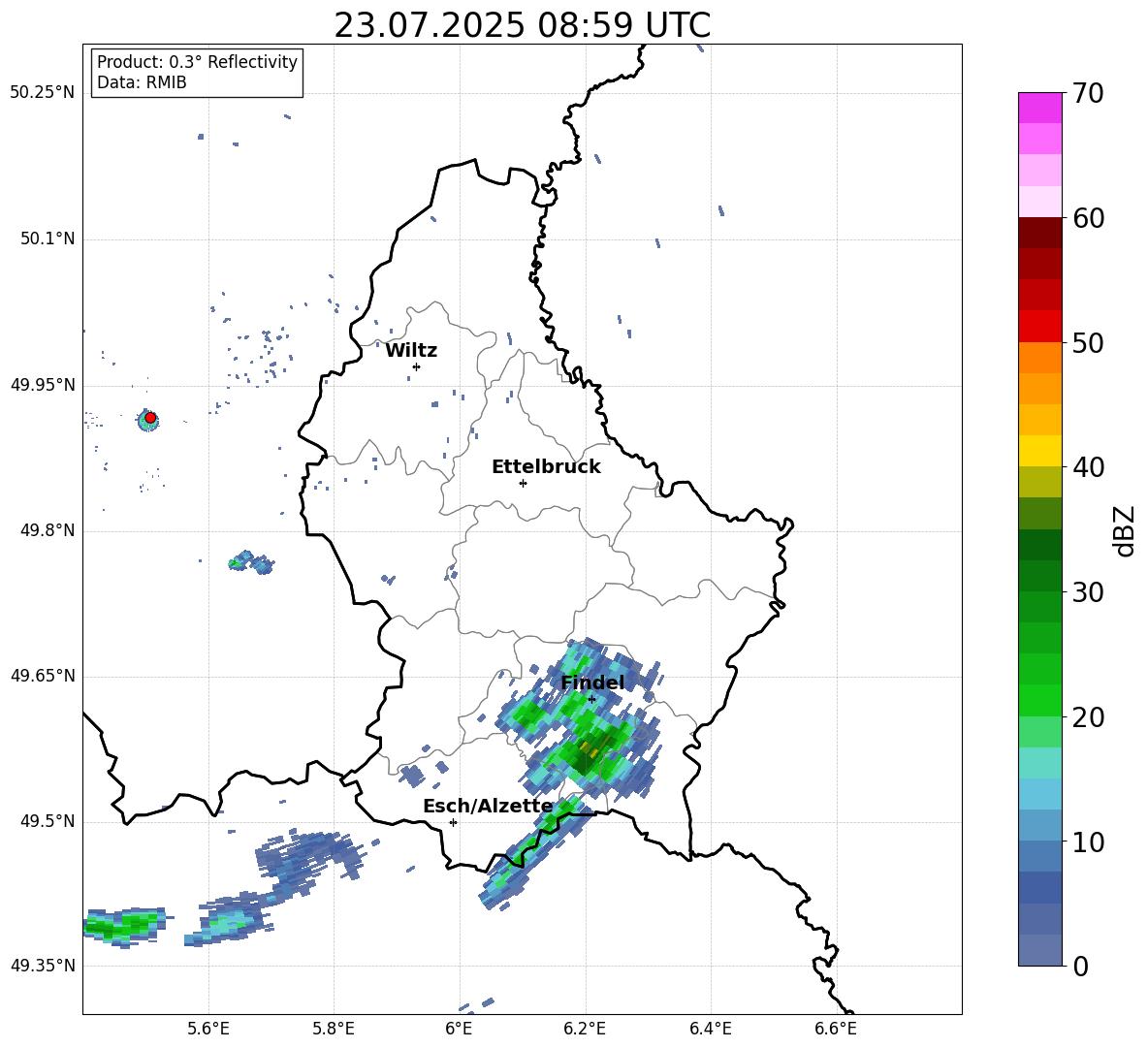Screen dimensions: 1148x1048
Task: Click the colorbar value 0
Action: click(1080, 966)
